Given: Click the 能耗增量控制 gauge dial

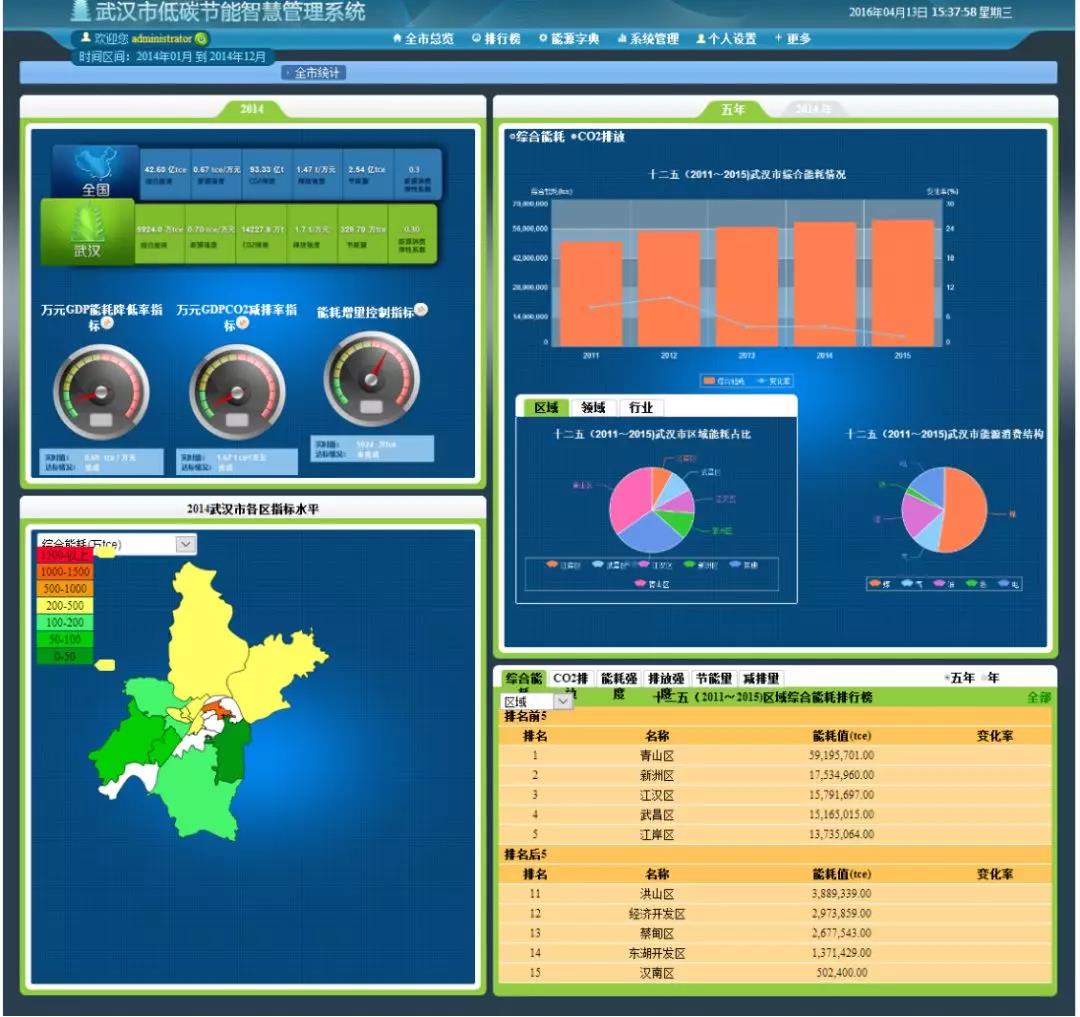Looking at the screenshot, I should pos(372,380).
